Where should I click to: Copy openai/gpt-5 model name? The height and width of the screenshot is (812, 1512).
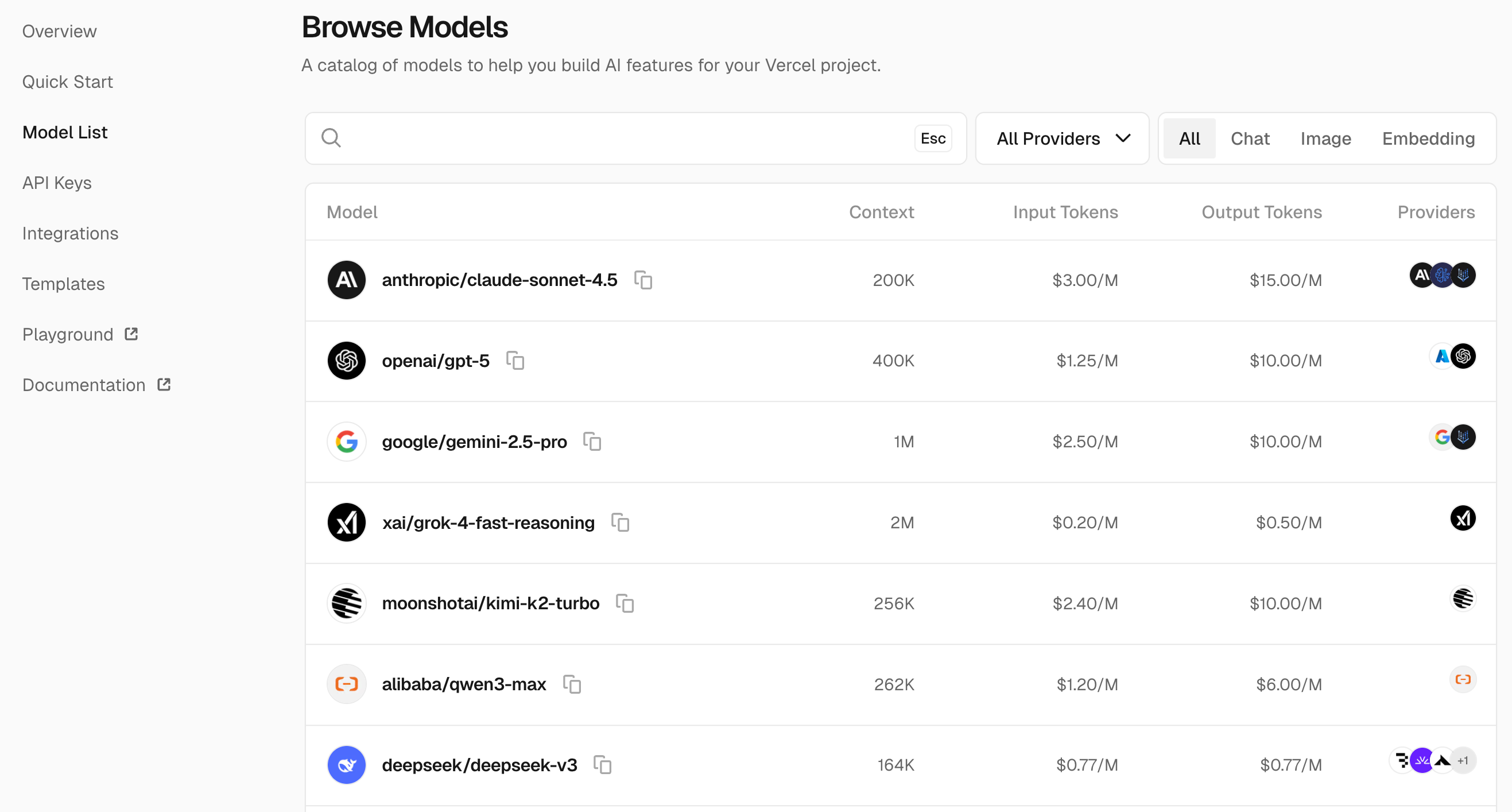tap(515, 361)
